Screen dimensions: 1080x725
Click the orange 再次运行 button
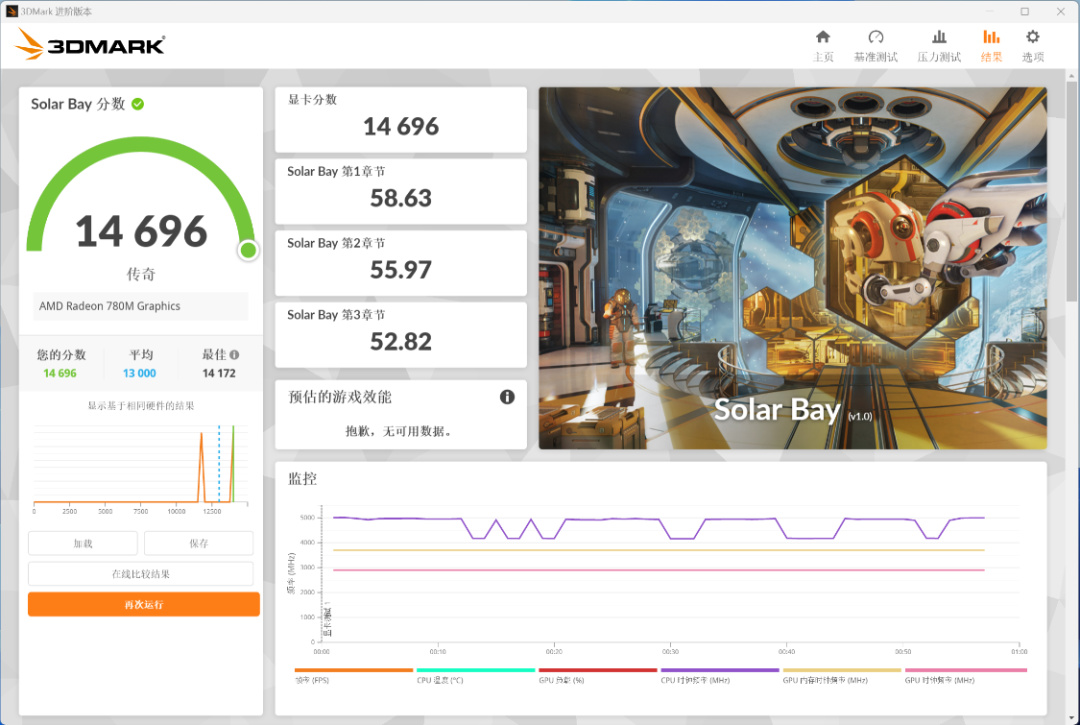[x=143, y=605]
